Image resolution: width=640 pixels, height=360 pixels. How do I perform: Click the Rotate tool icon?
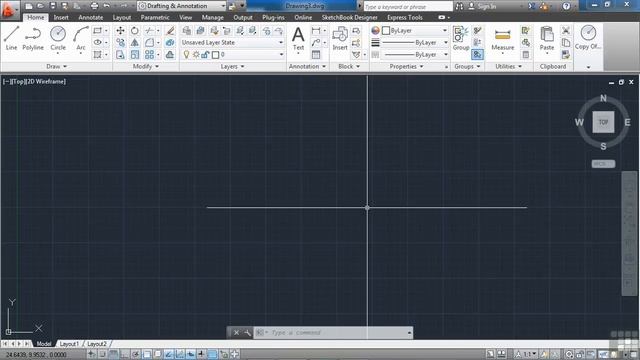pyautogui.click(x=134, y=31)
